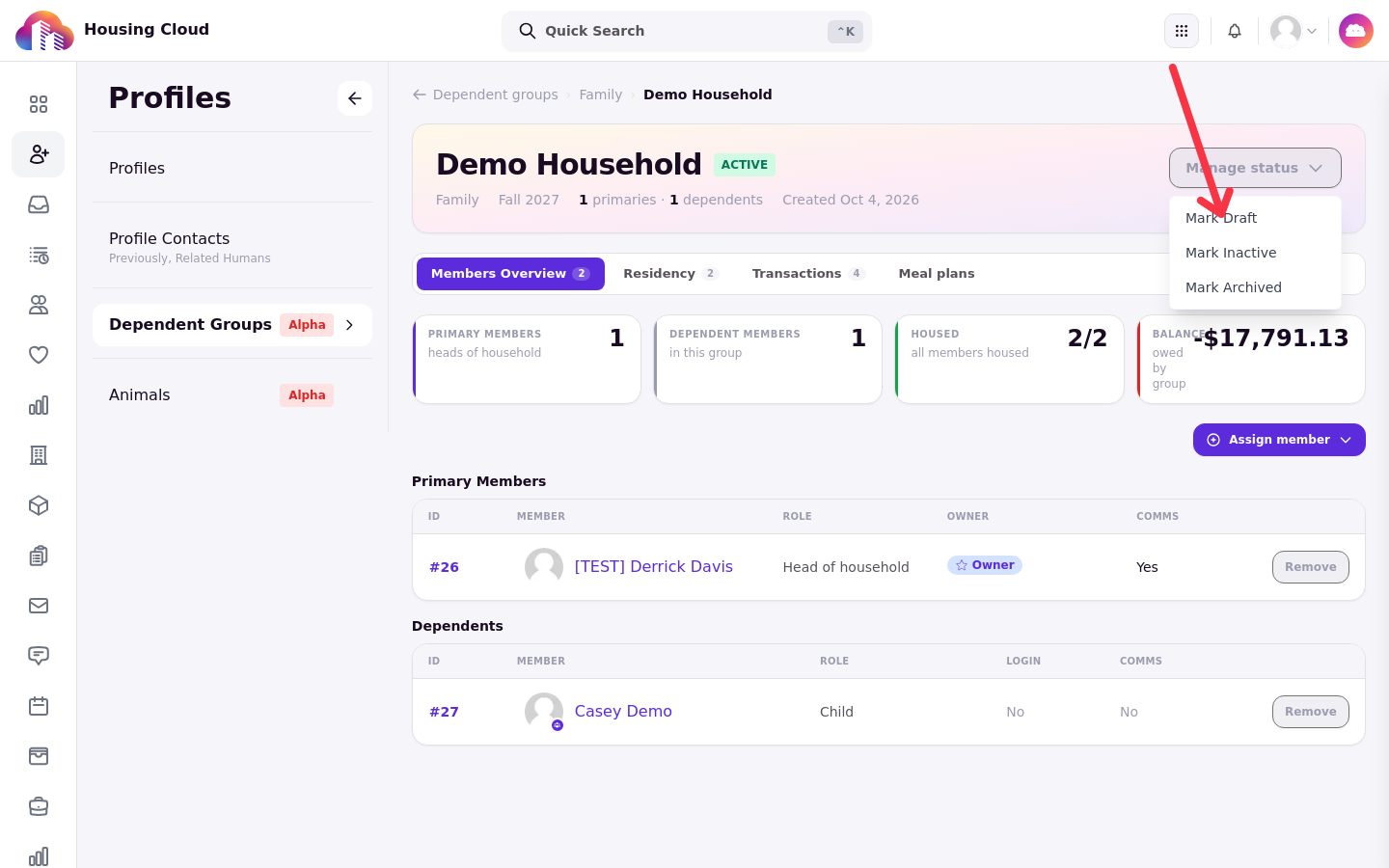This screenshot has width=1389, height=868.
Task: Open member ID #27 link
Action: 444,712
